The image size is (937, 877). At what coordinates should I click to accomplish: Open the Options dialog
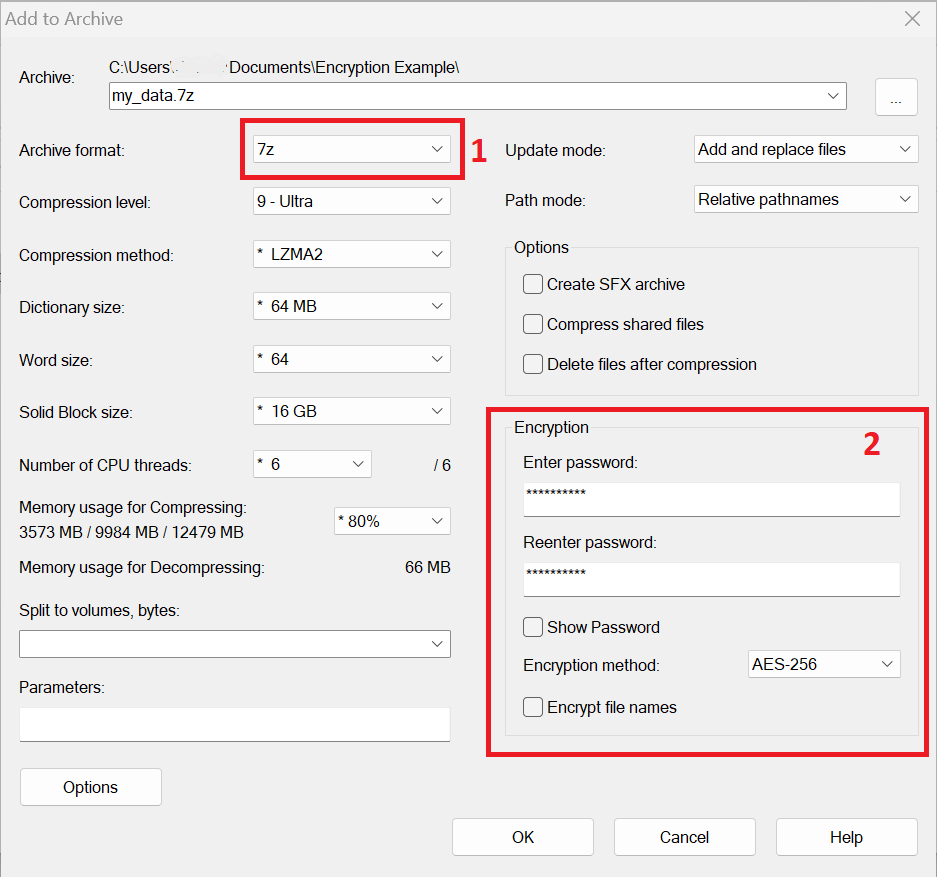pos(90,787)
